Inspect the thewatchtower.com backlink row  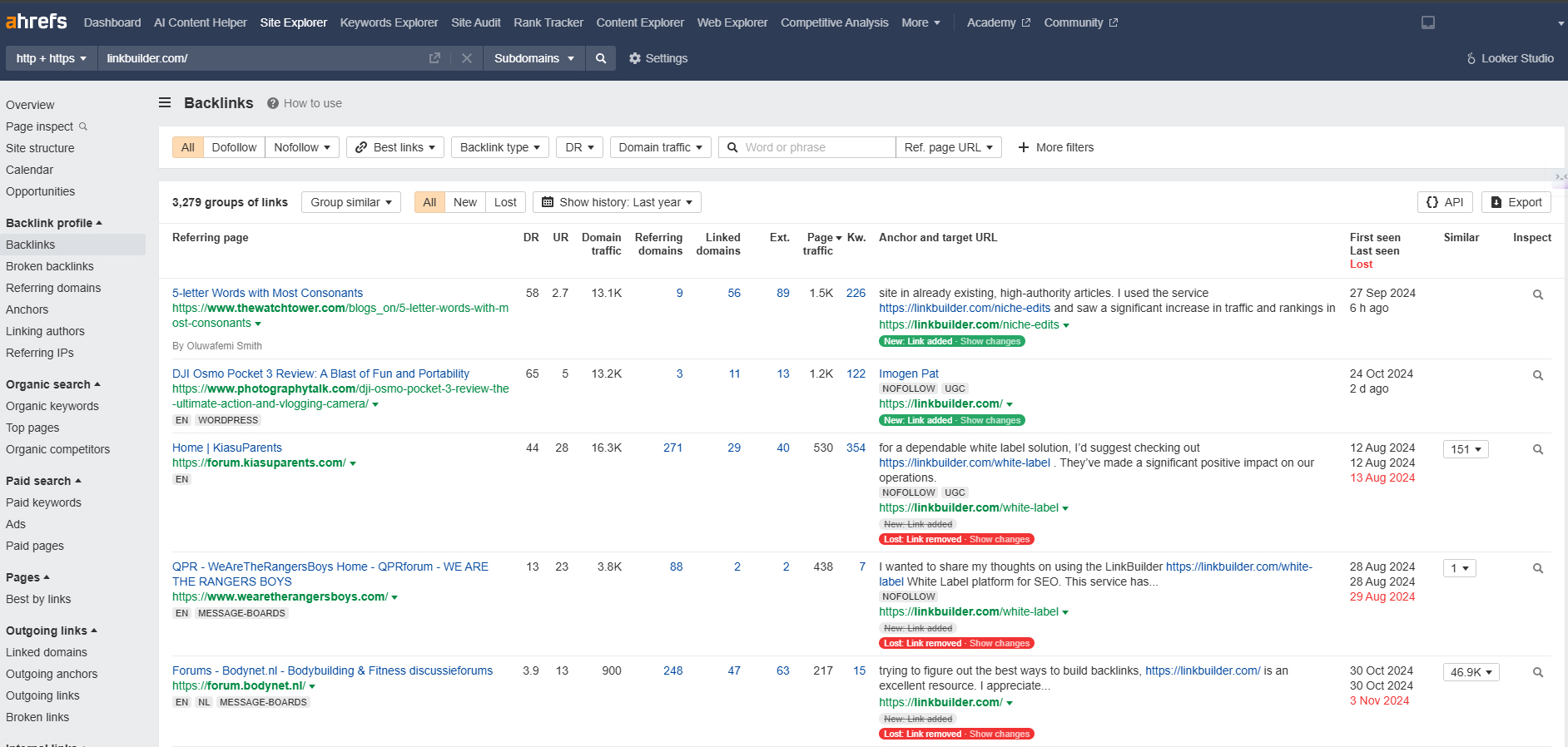click(x=1538, y=294)
